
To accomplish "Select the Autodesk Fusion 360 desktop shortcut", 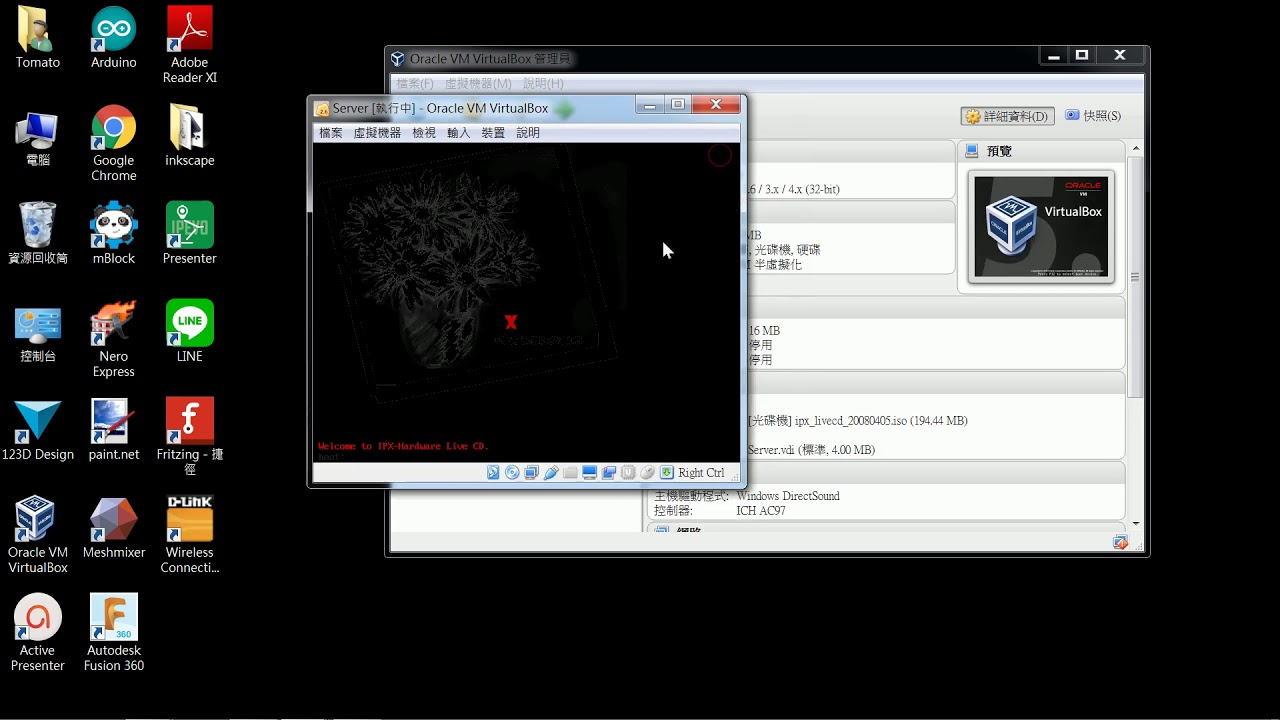I will click(114, 633).
